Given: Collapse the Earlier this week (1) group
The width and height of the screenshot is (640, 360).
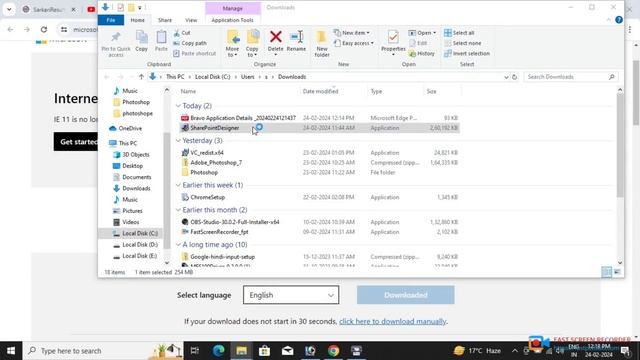Looking at the screenshot, I should (x=178, y=185).
